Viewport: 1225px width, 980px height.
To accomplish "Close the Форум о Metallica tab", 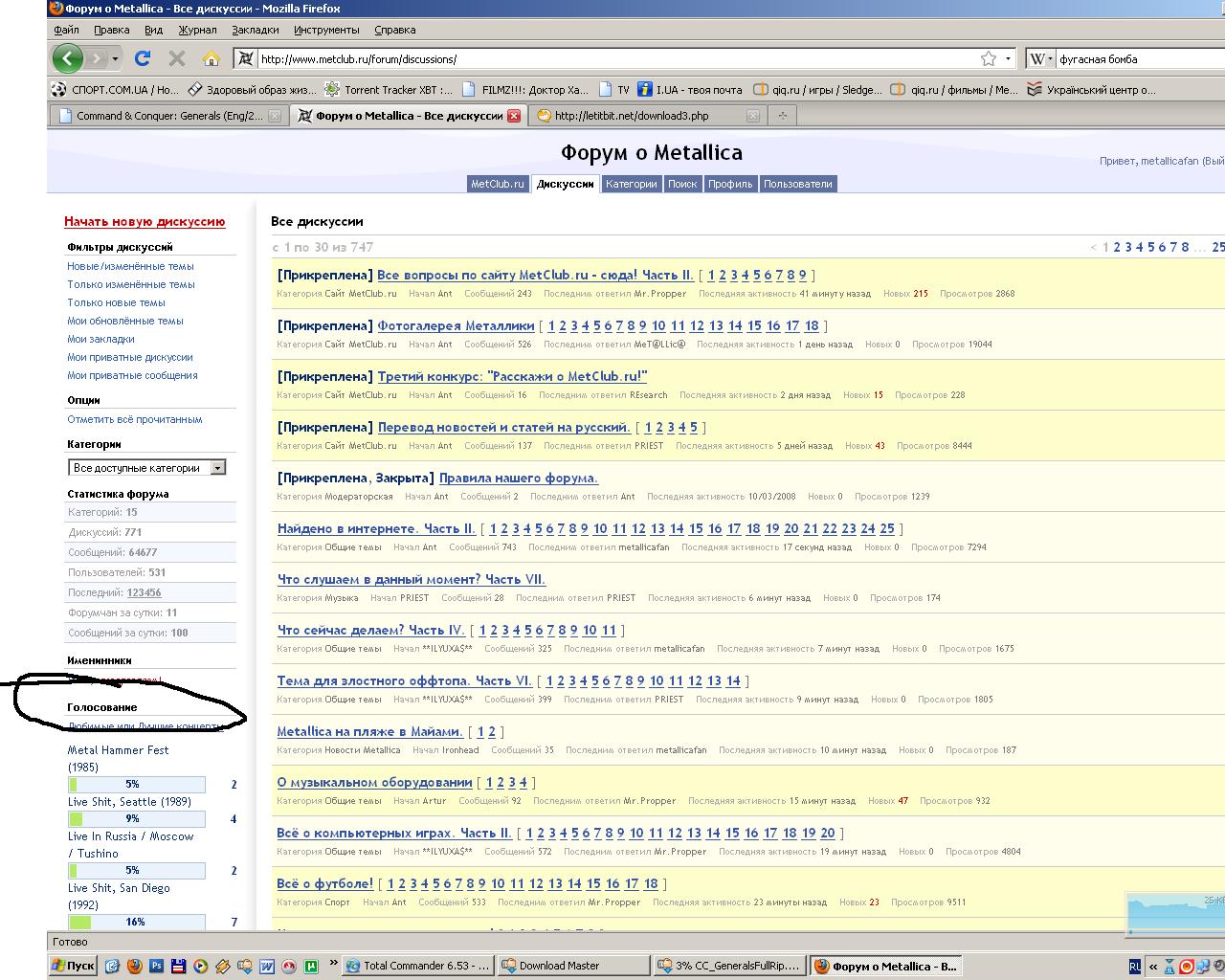I will point(514,116).
